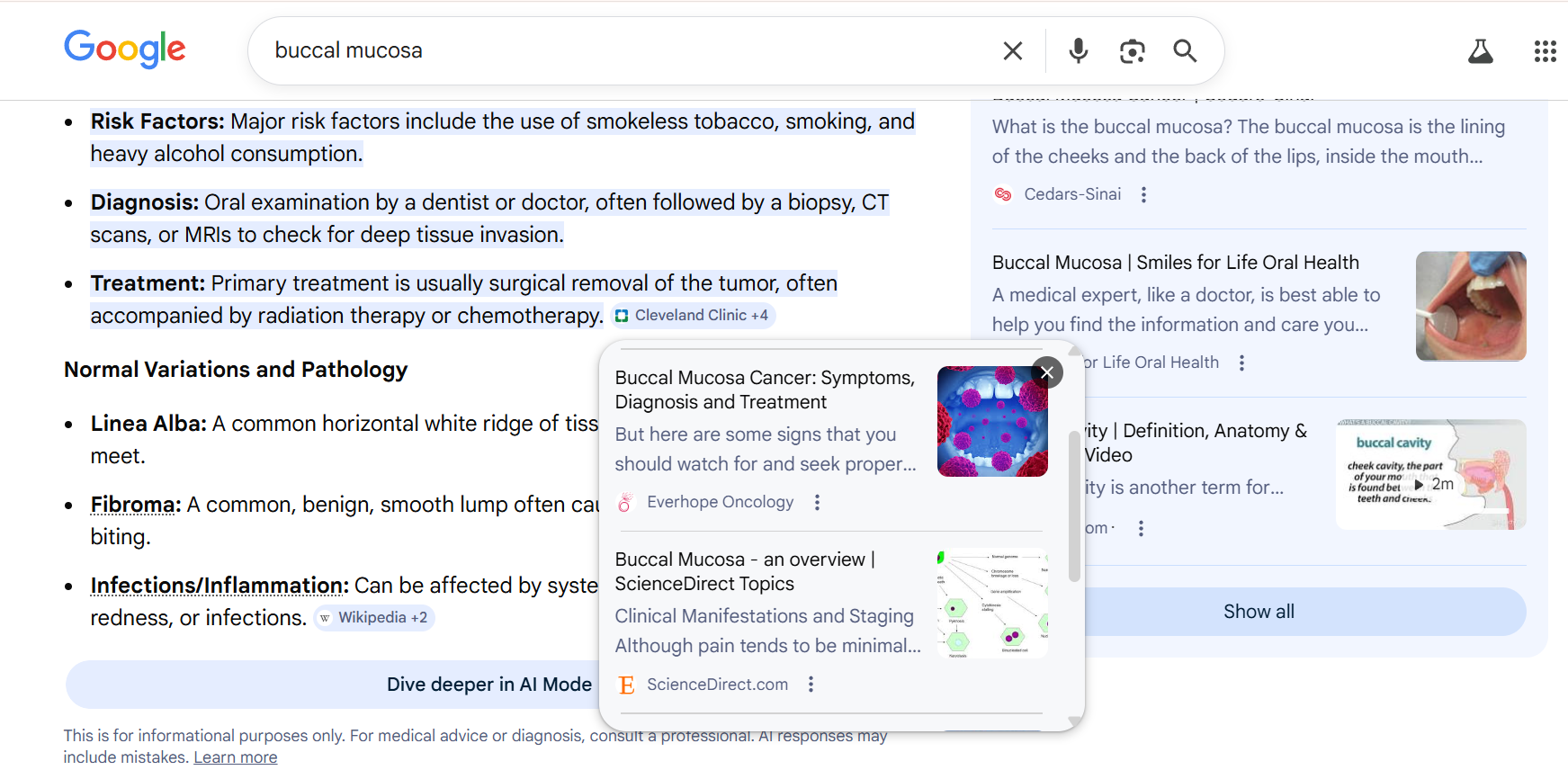Start voice search with microphone
The height and width of the screenshot is (779, 1568).
point(1079,51)
